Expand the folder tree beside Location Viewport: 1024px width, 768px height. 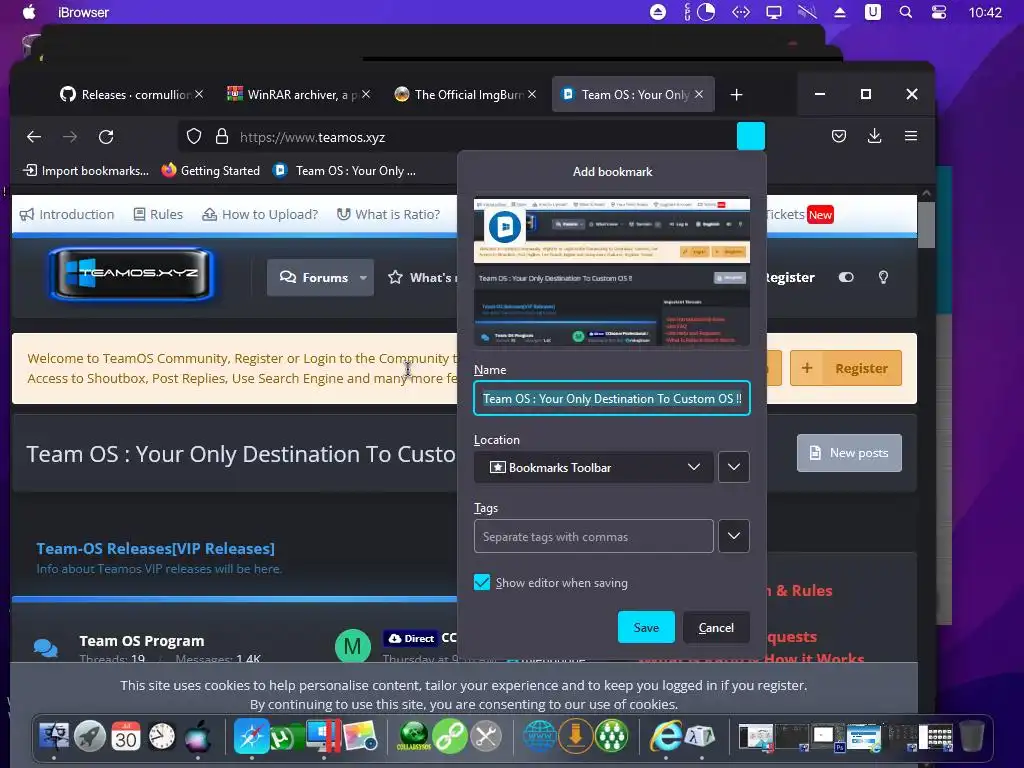[733, 467]
